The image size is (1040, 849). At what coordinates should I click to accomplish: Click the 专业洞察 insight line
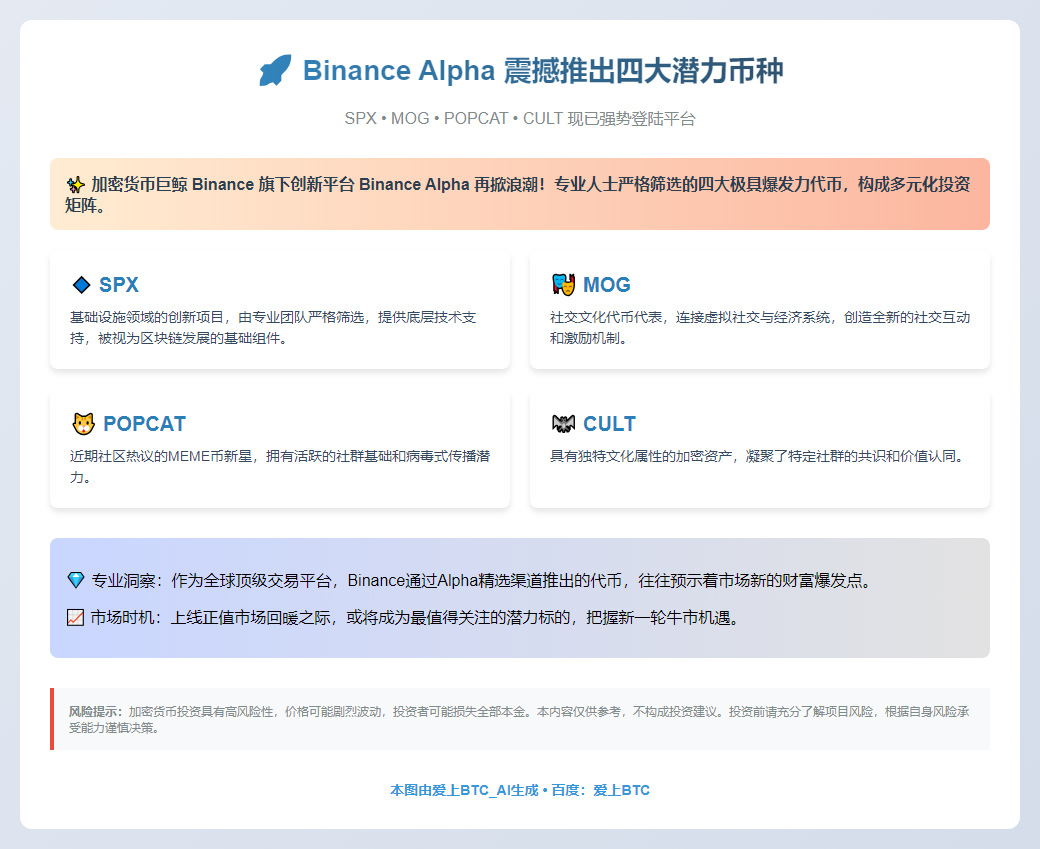[x=471, y=580]
